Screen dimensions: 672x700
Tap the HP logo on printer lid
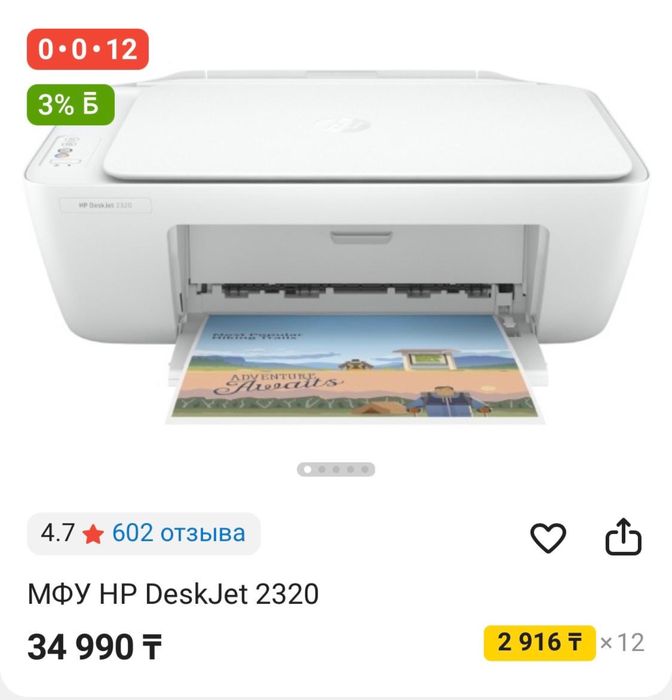(x=344, y=125)
